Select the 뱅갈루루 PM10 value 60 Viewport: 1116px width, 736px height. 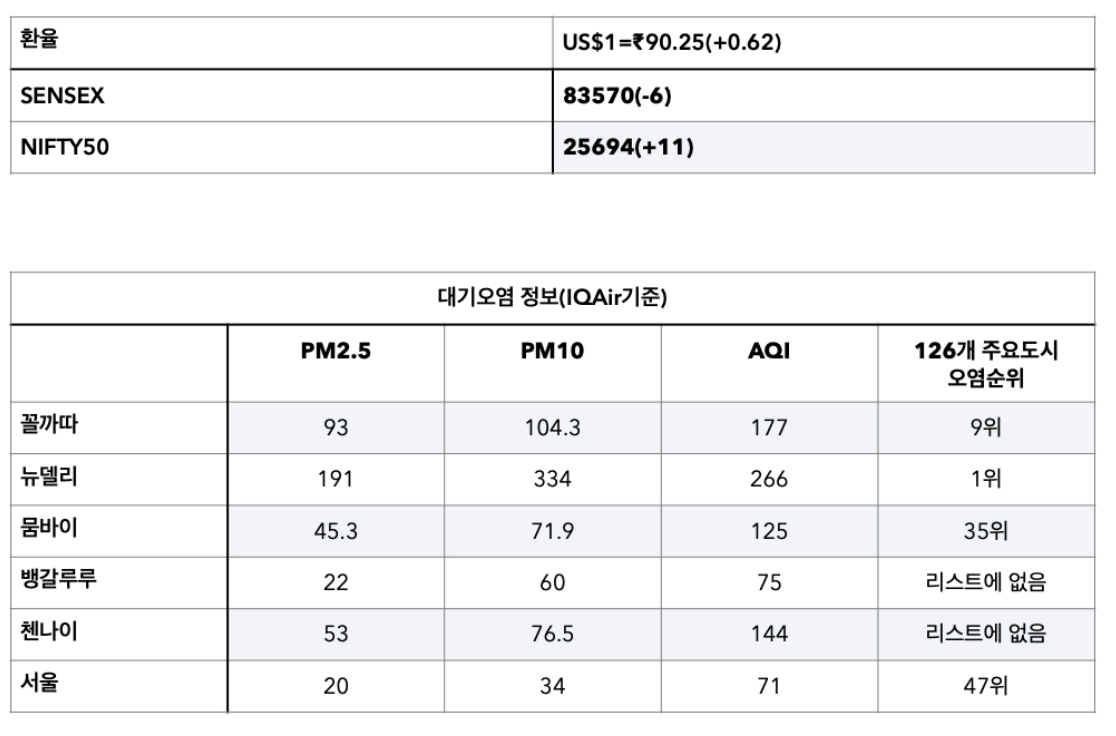552,583
